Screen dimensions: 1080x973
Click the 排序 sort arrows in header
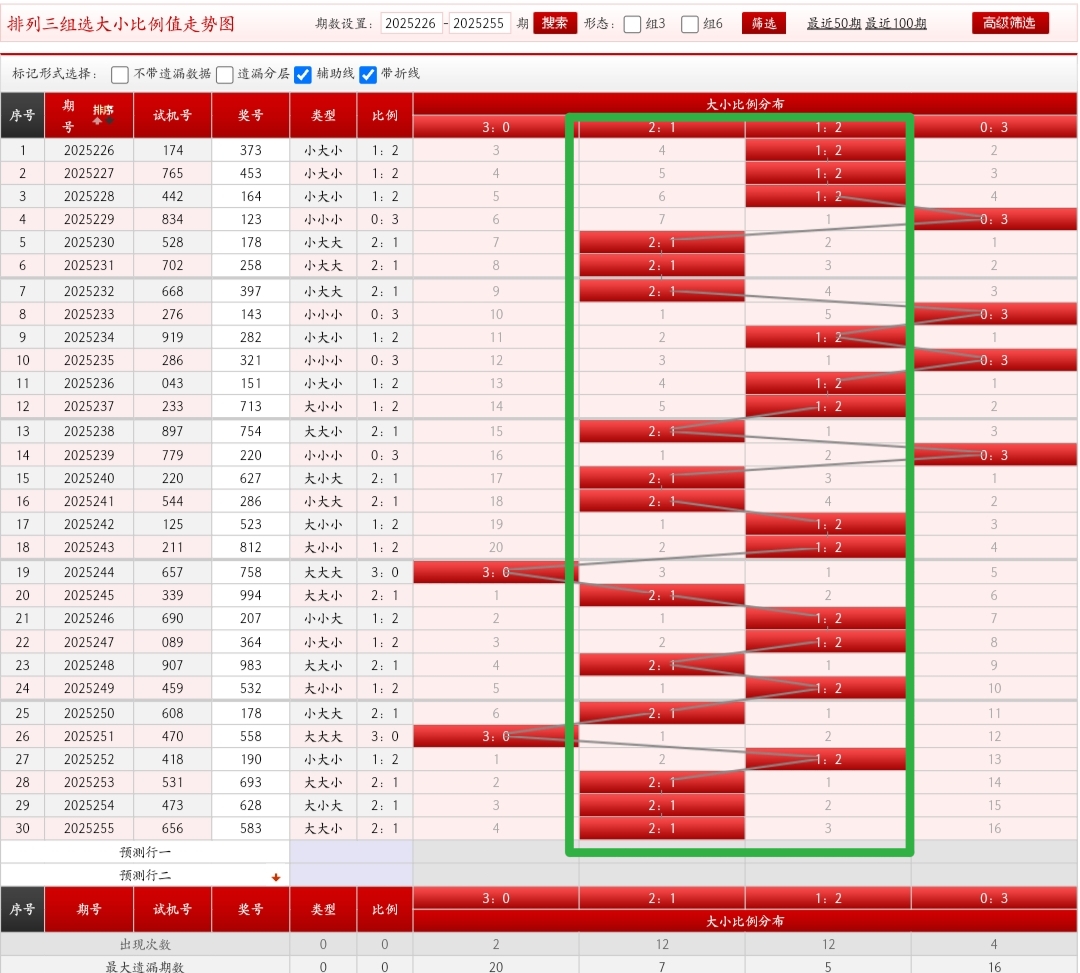103,114
